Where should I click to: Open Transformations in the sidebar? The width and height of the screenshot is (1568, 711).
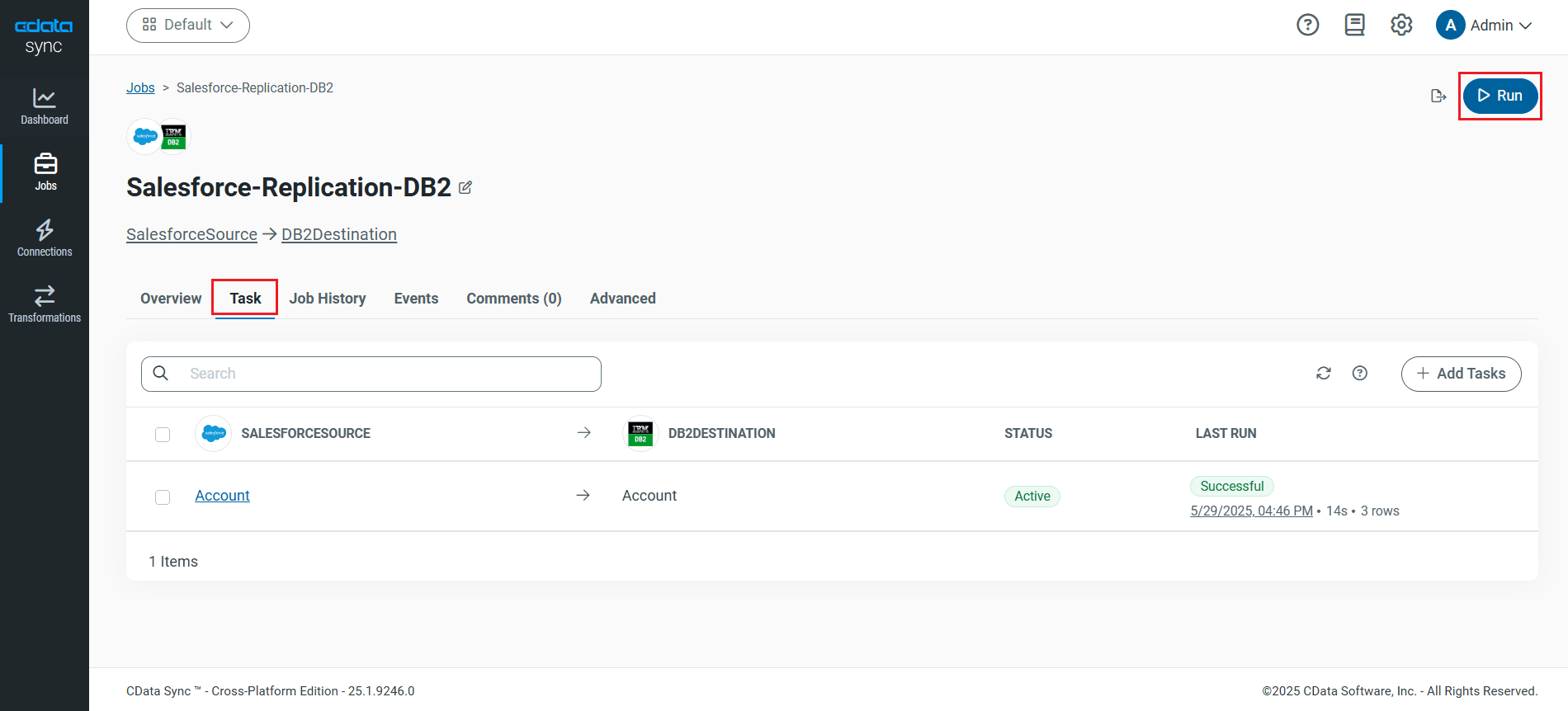pos(45,304)
